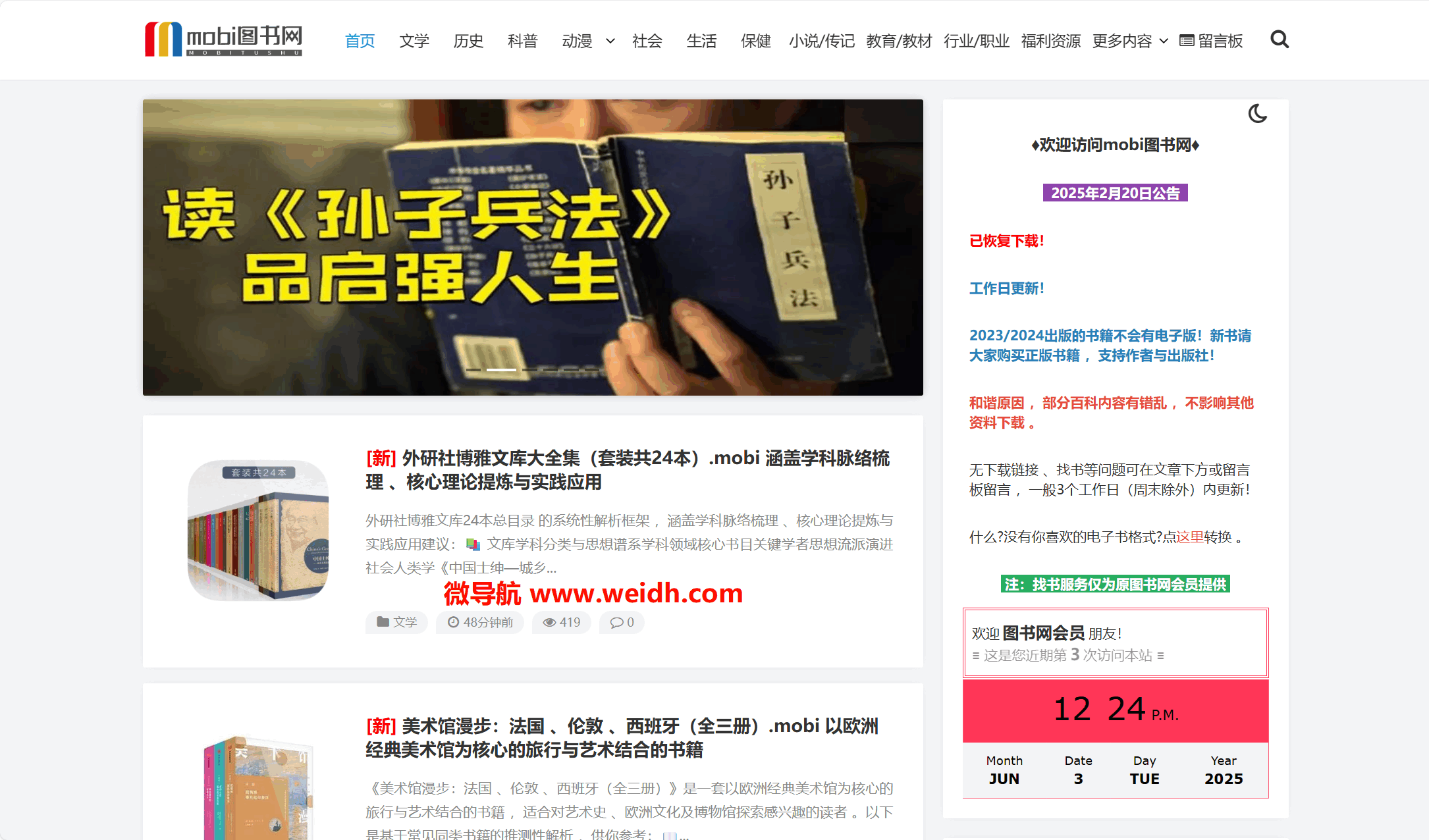
Task: Click the 外研社博雅文库 book cover thumbnail
Action: pyautogui.click(x=258, y=530)
